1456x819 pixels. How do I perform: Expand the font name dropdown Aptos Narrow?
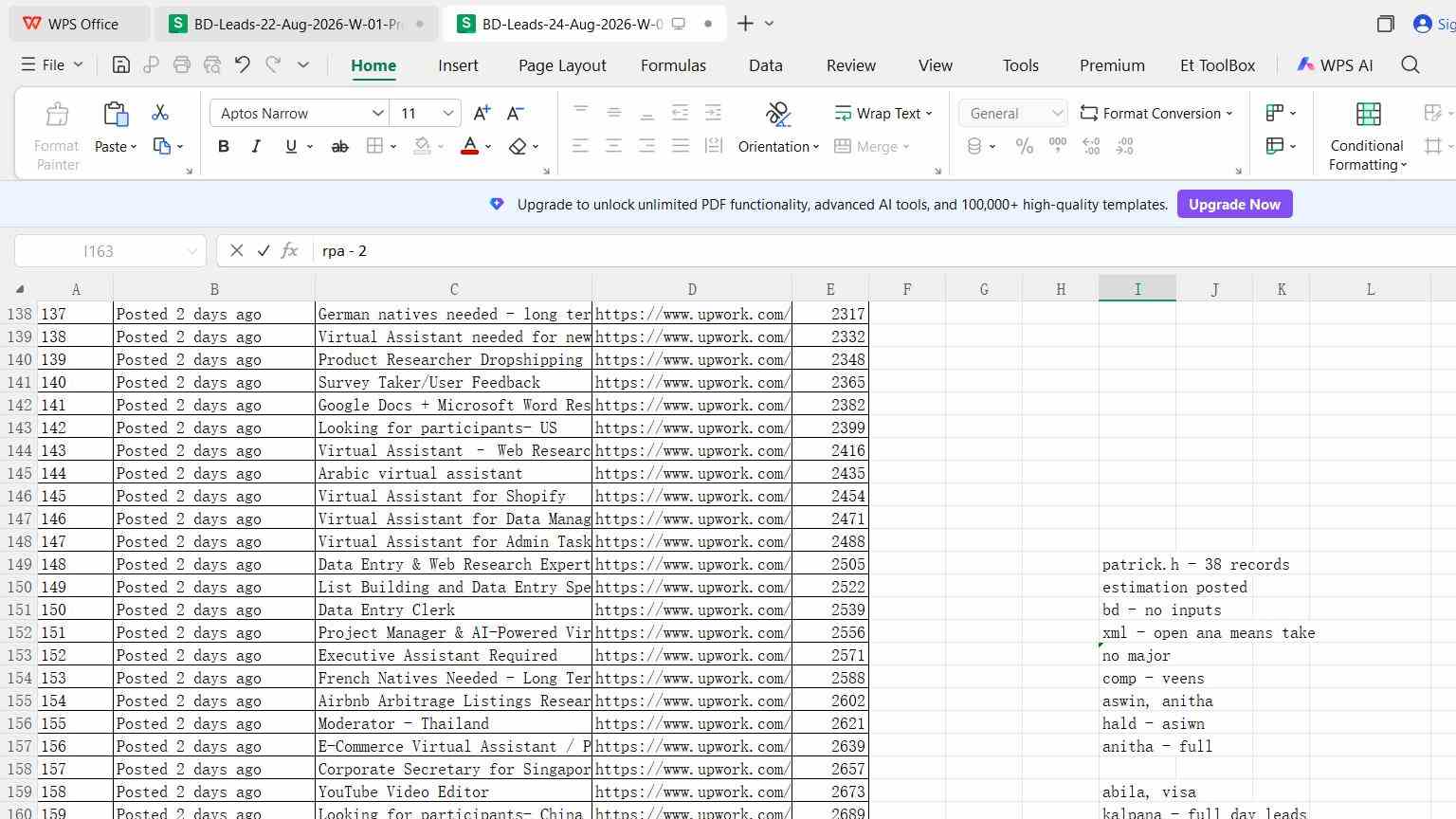click(377, 113)
